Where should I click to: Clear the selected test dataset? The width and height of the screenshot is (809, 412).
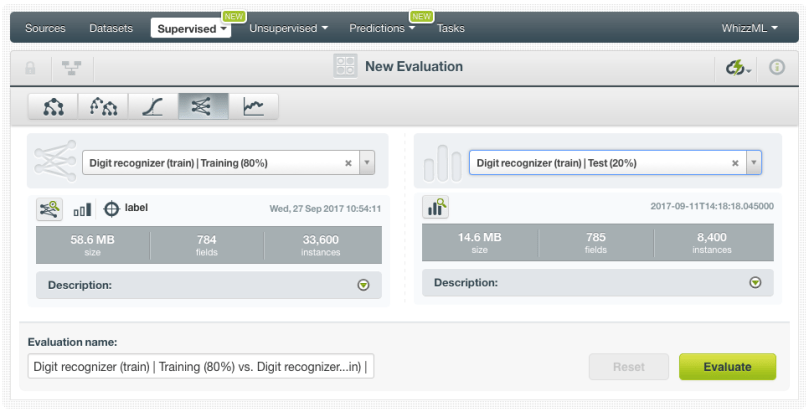tap(735, 163)
